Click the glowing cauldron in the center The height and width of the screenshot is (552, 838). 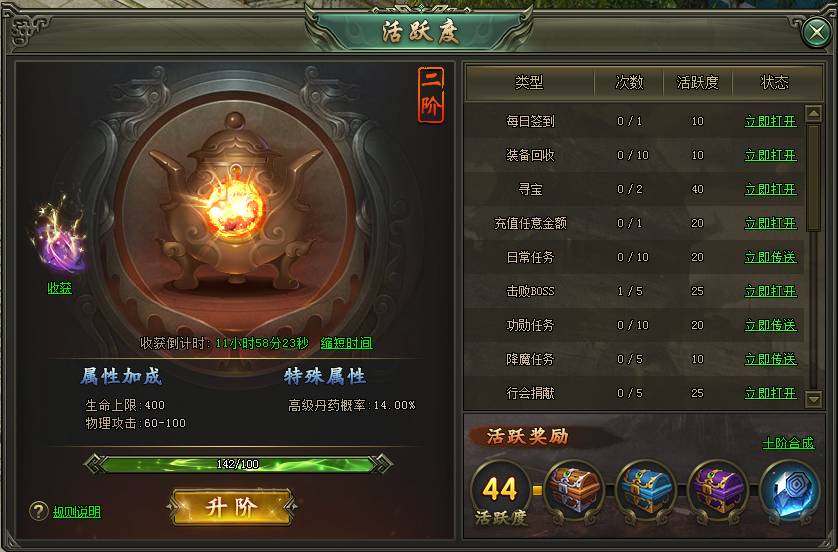tap(236, 202)
